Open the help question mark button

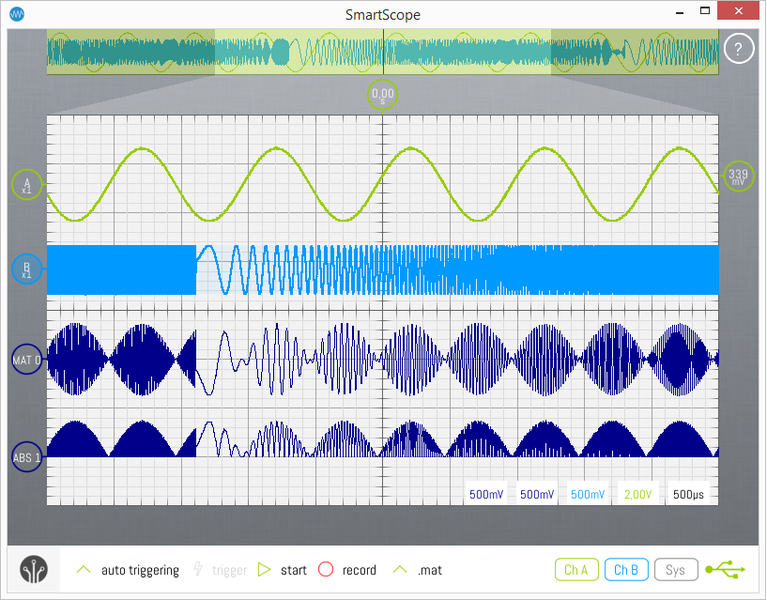pos(738,49)
